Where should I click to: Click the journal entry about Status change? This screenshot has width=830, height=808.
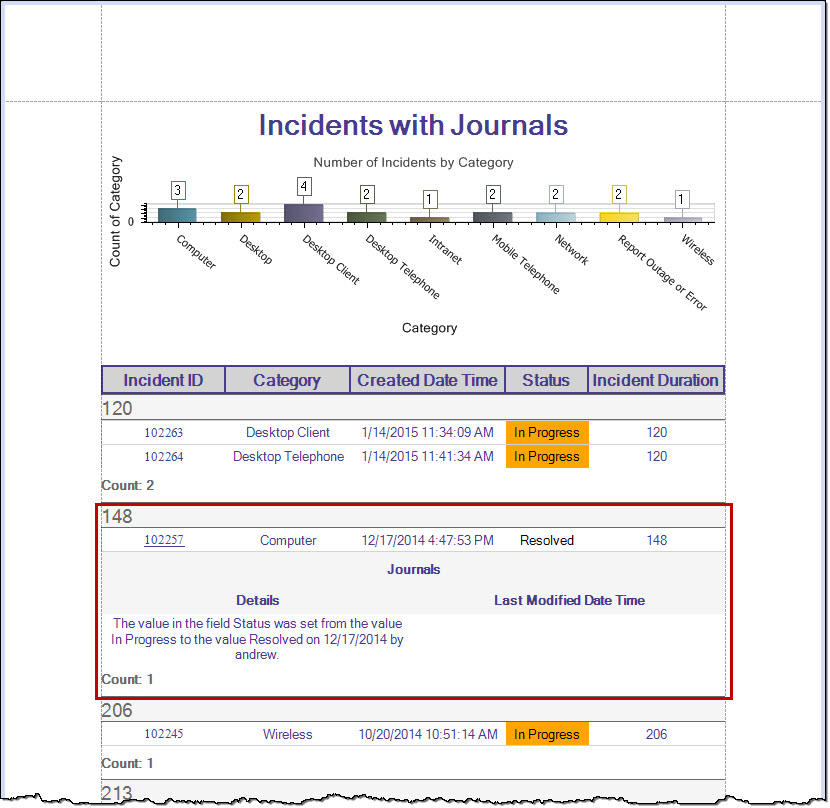(257, 639)
